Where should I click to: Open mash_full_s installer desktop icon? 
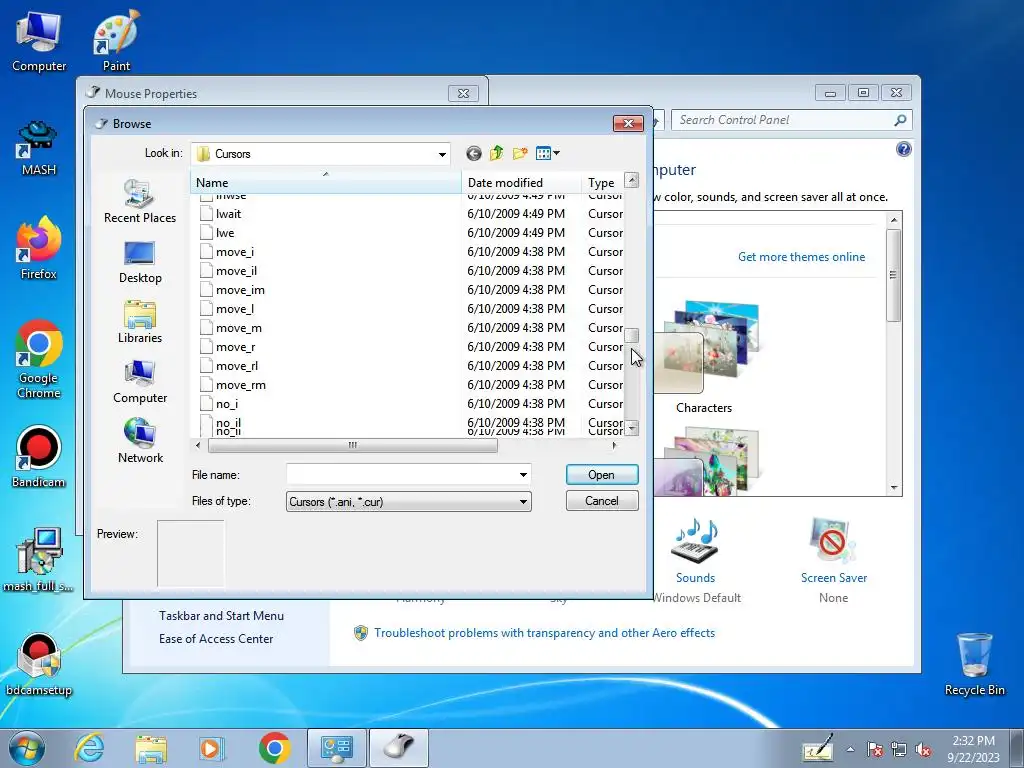pyautogui.click(x=39, y=560)
